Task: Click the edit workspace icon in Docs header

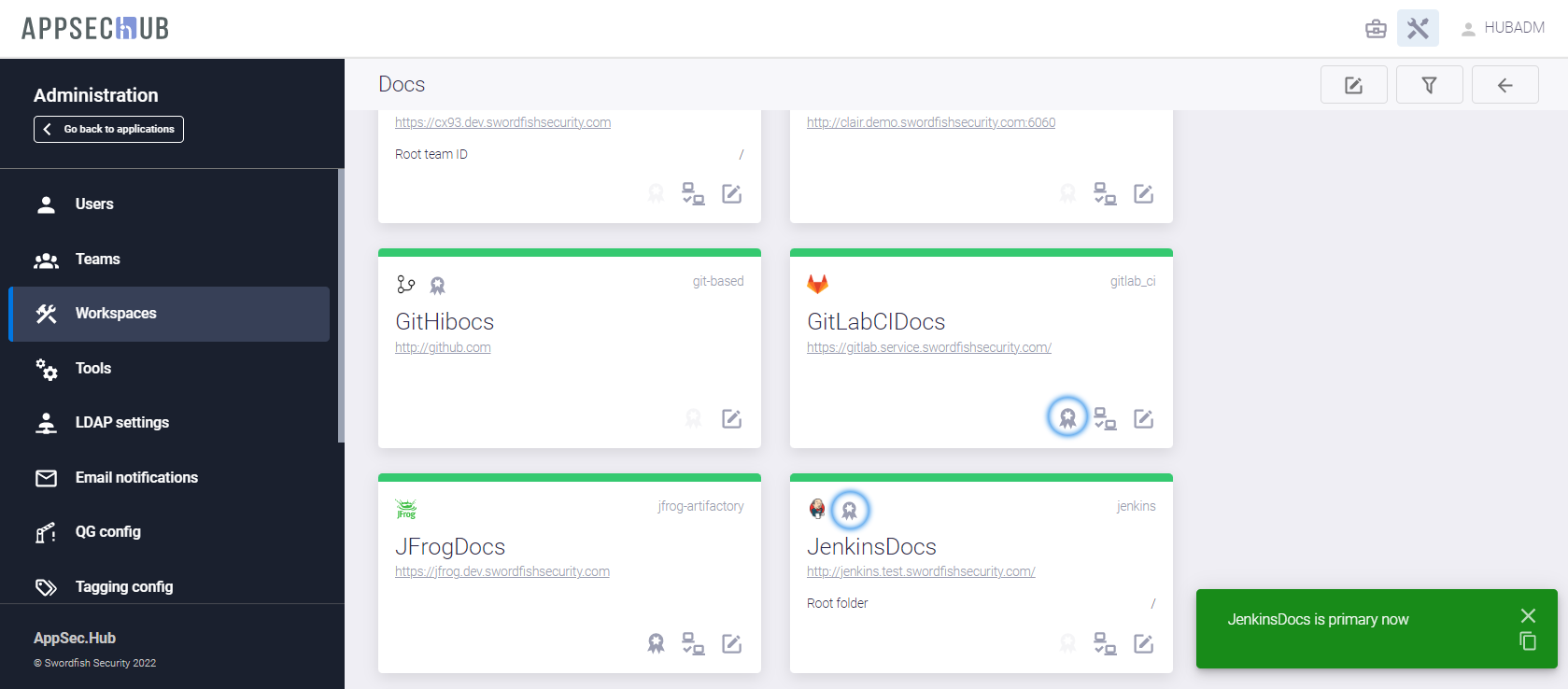Action: point(1353,85)
